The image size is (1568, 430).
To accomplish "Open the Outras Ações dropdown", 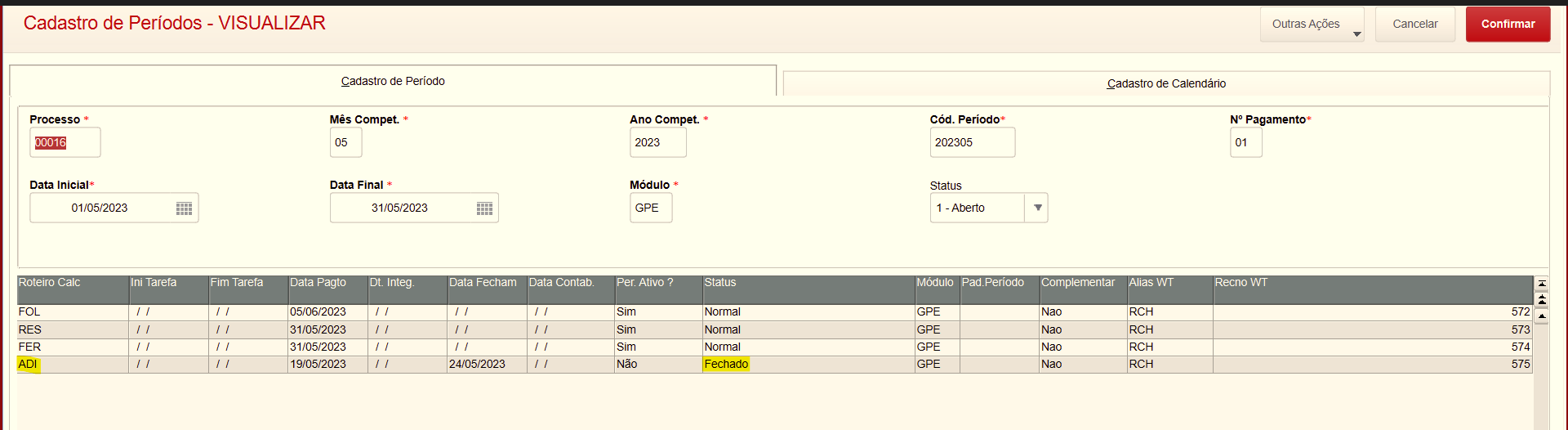I will (x=1312, y=25).
